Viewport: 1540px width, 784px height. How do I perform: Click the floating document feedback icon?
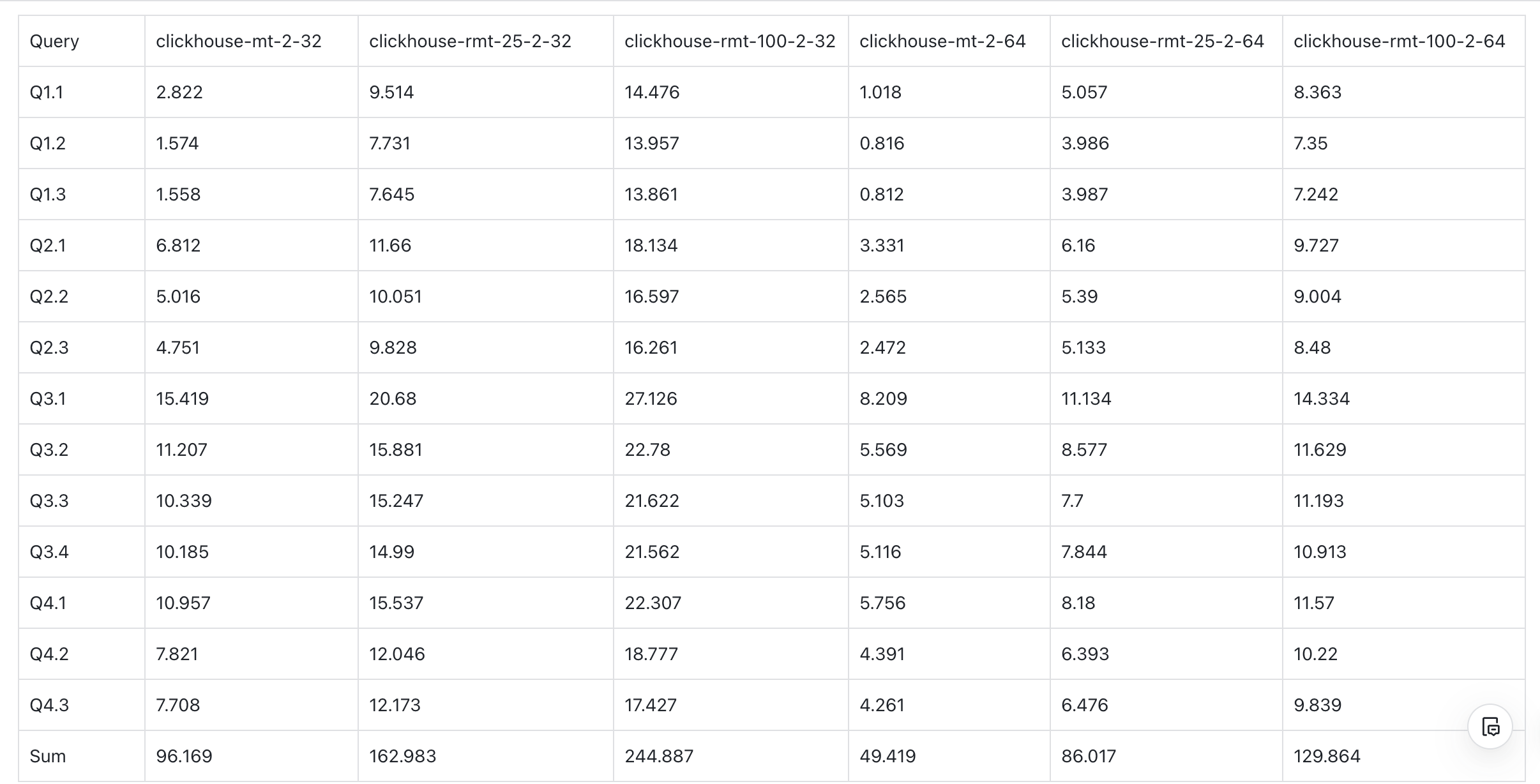tap(1490, 727)
